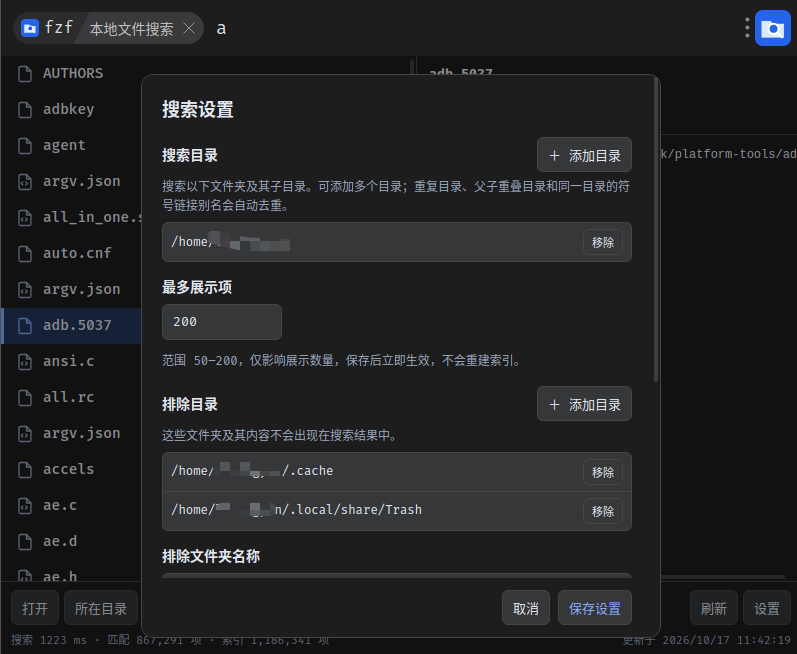The width and height of the screenshot is (797, 654).
Task: Click the file icon next to AUTHORS
Action: [x=25, y=74]
